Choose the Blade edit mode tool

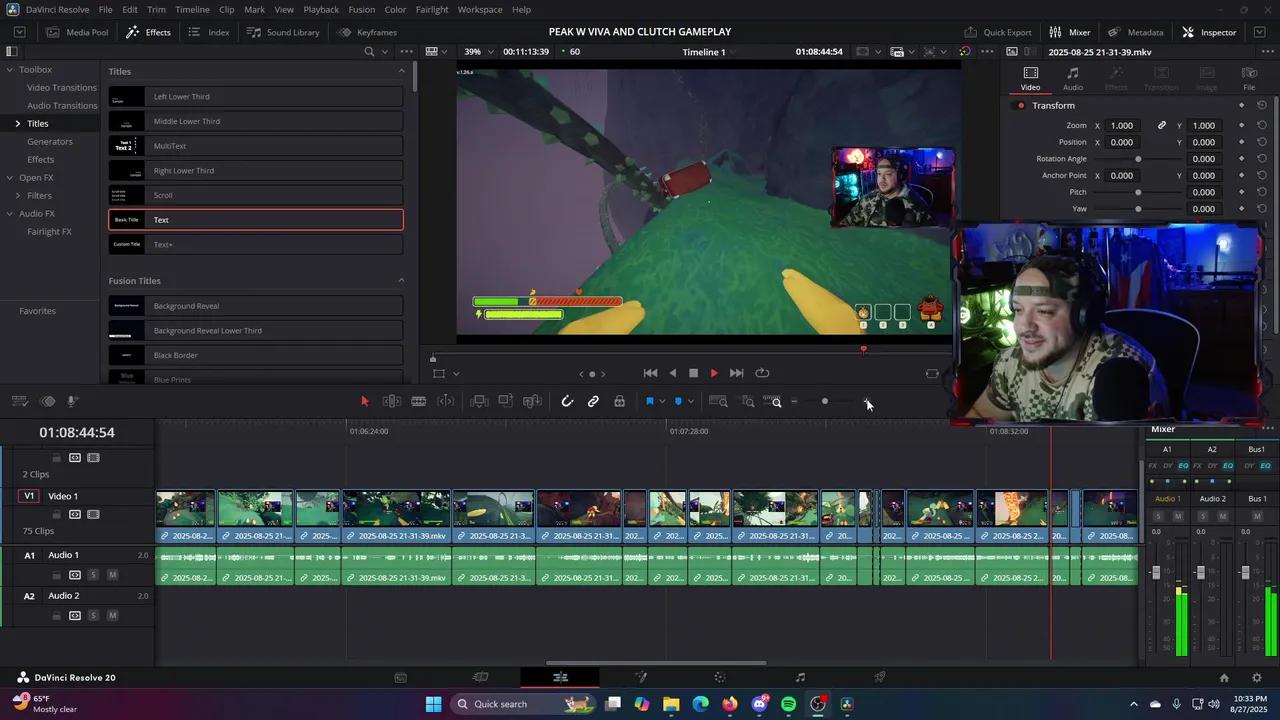coord(419,401)
